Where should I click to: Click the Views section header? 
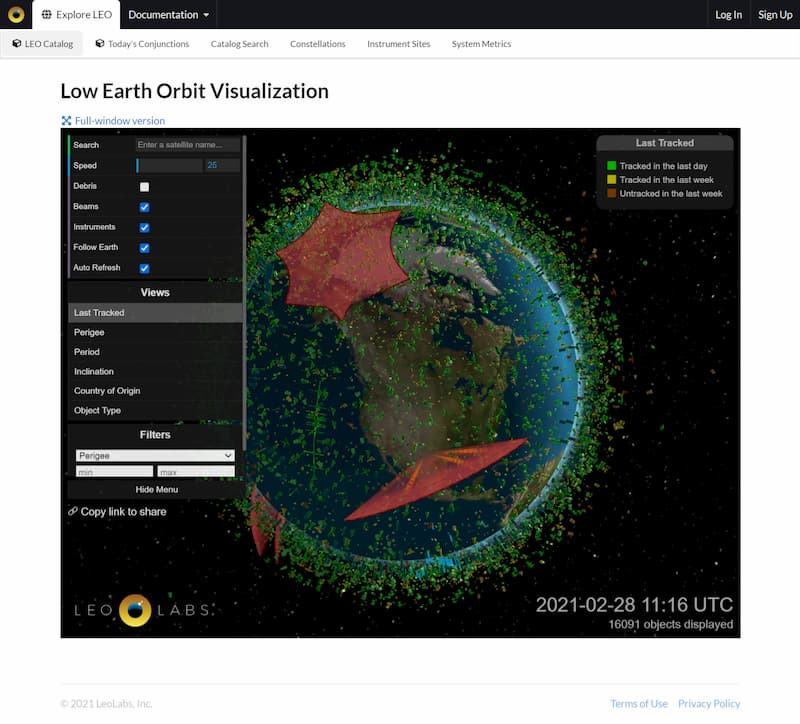click(155, 292)
